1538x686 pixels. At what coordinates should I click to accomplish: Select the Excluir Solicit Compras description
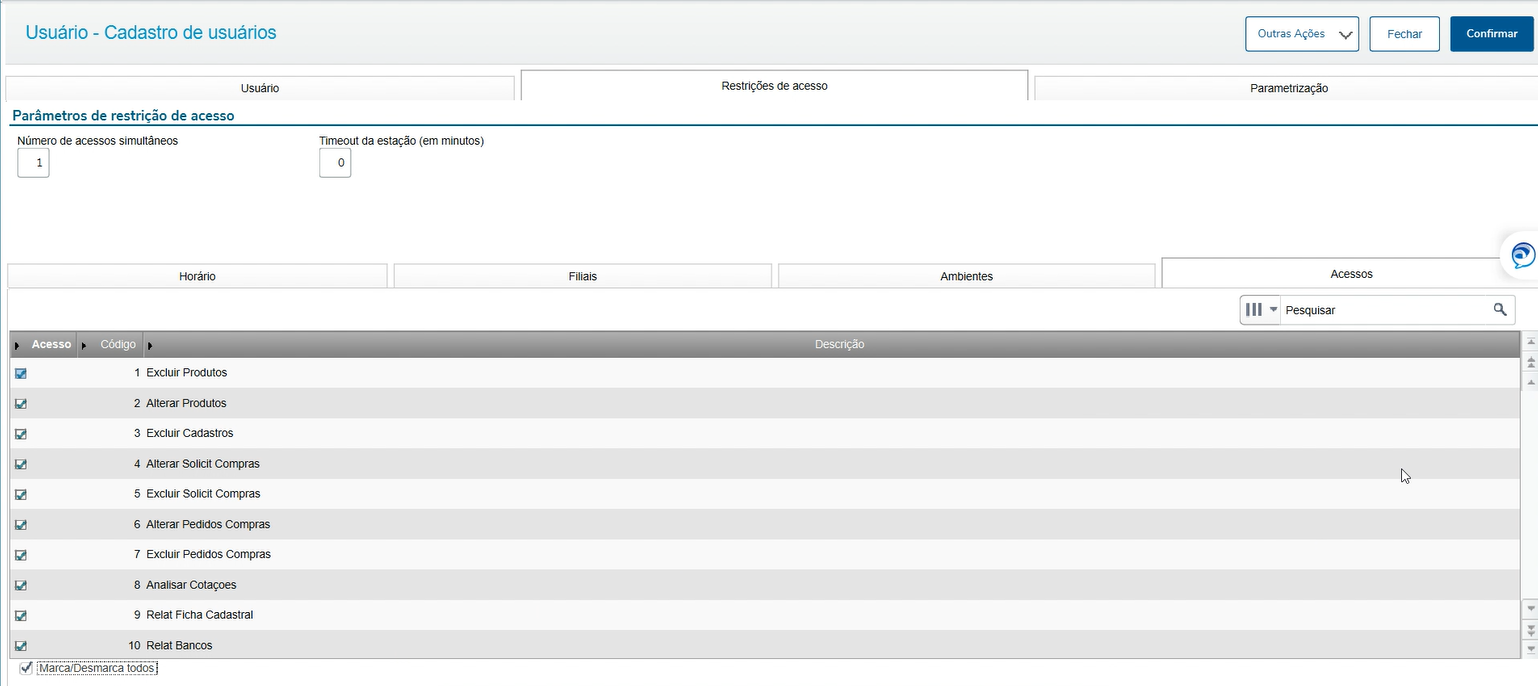[x=203, y=494]
